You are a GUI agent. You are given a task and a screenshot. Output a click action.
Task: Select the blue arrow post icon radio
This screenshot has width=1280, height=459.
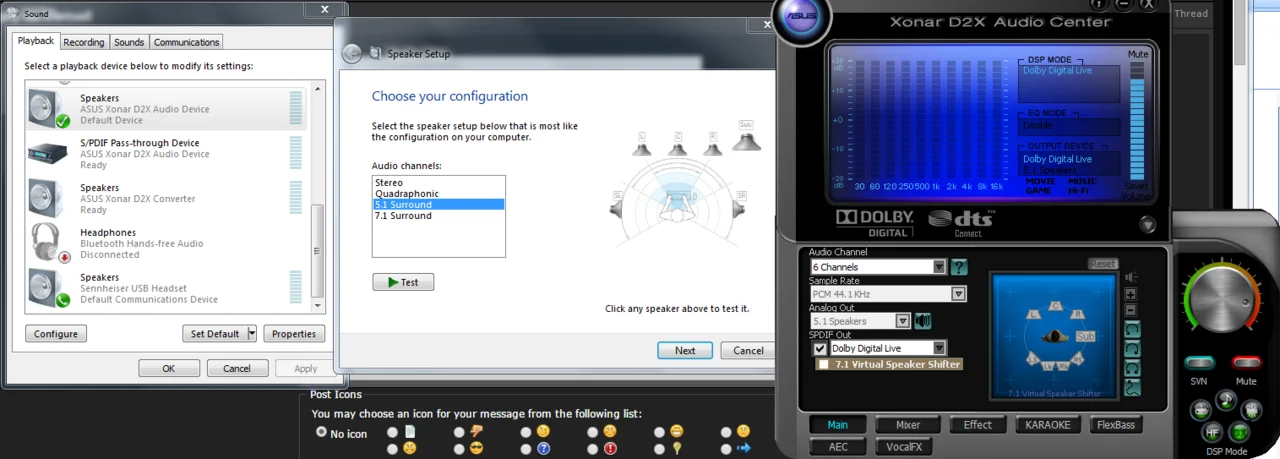(x=725, y=449)
